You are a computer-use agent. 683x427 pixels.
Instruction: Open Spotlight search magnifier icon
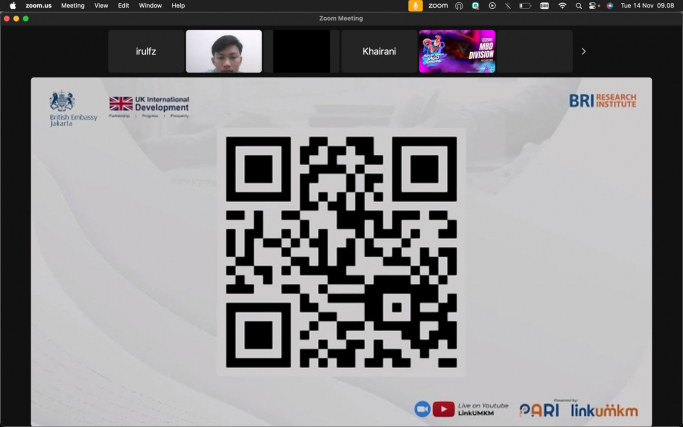[578, 6]
